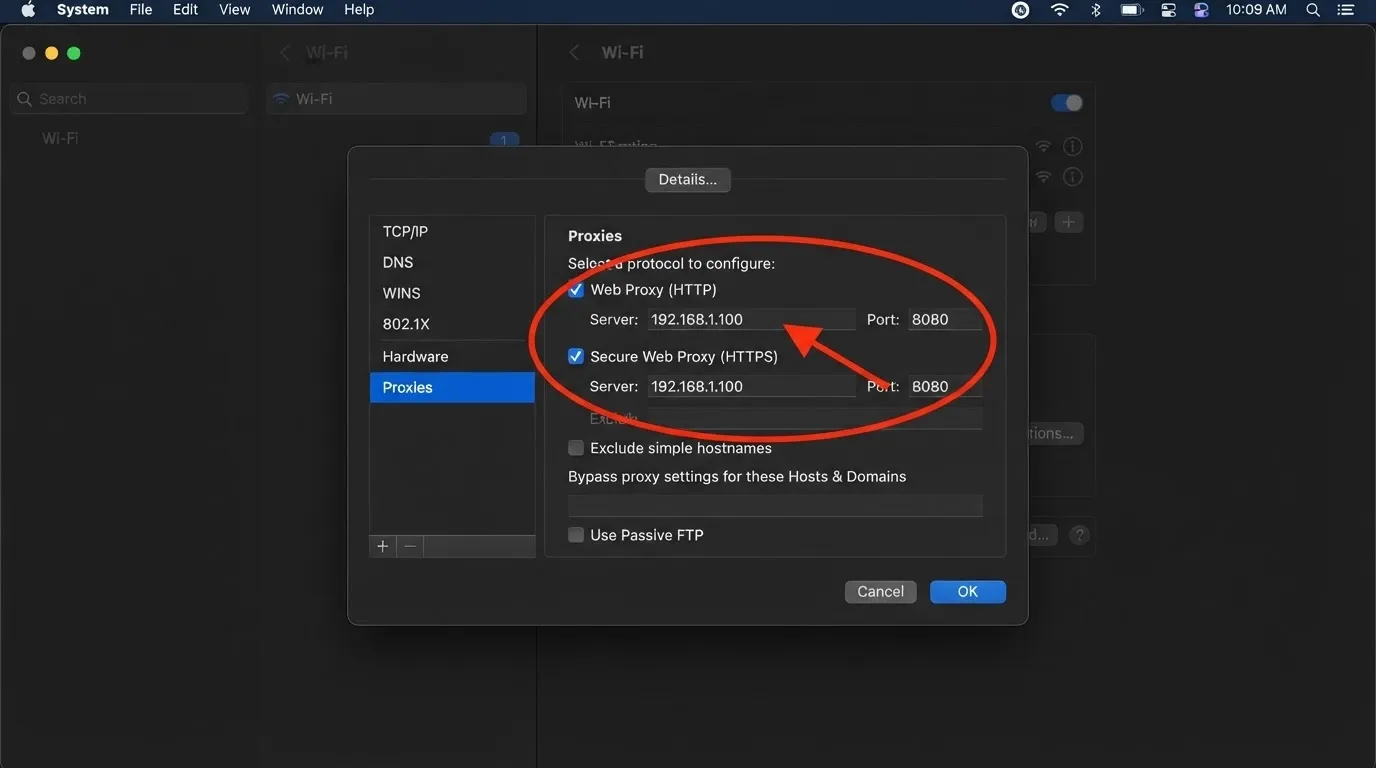The width and height of the screenshot is (1376, 768).
Task: Open the WINS tab
Action: coord(452,293)
